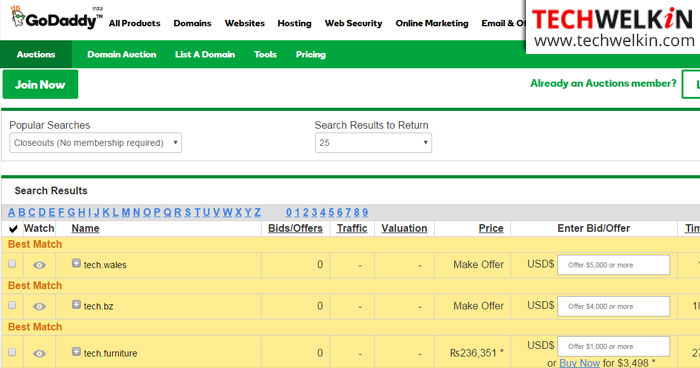The width and height of the screenshot is (700, 368).
Task: Click the Join Now button
Action: [x=40, y=84]
